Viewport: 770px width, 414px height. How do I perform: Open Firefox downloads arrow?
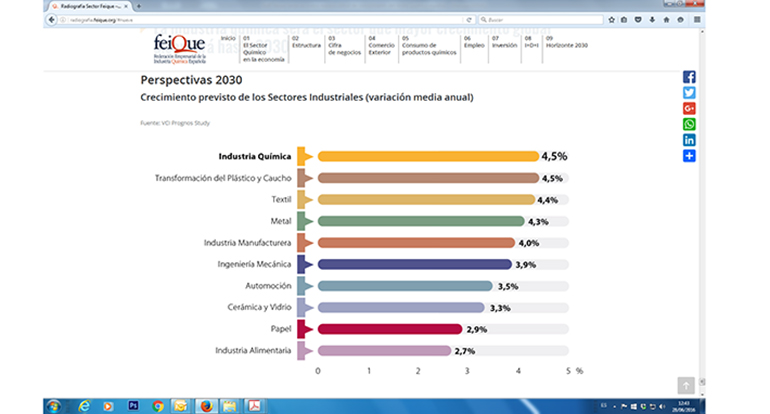pos(652,19)
